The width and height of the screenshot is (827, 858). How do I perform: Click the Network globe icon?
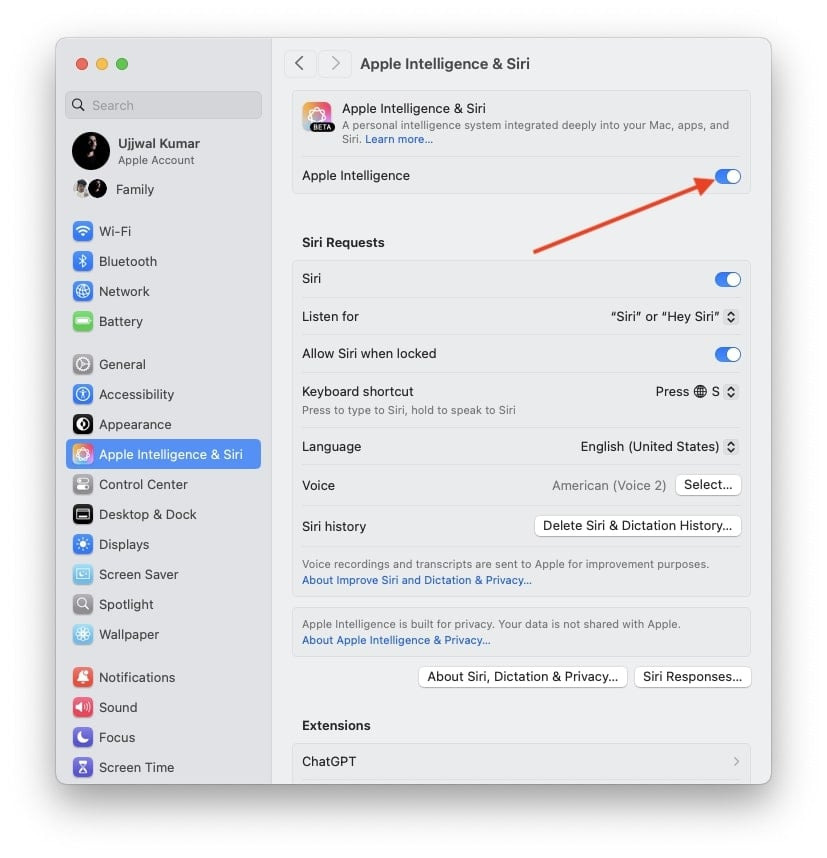tap(83, 292)
